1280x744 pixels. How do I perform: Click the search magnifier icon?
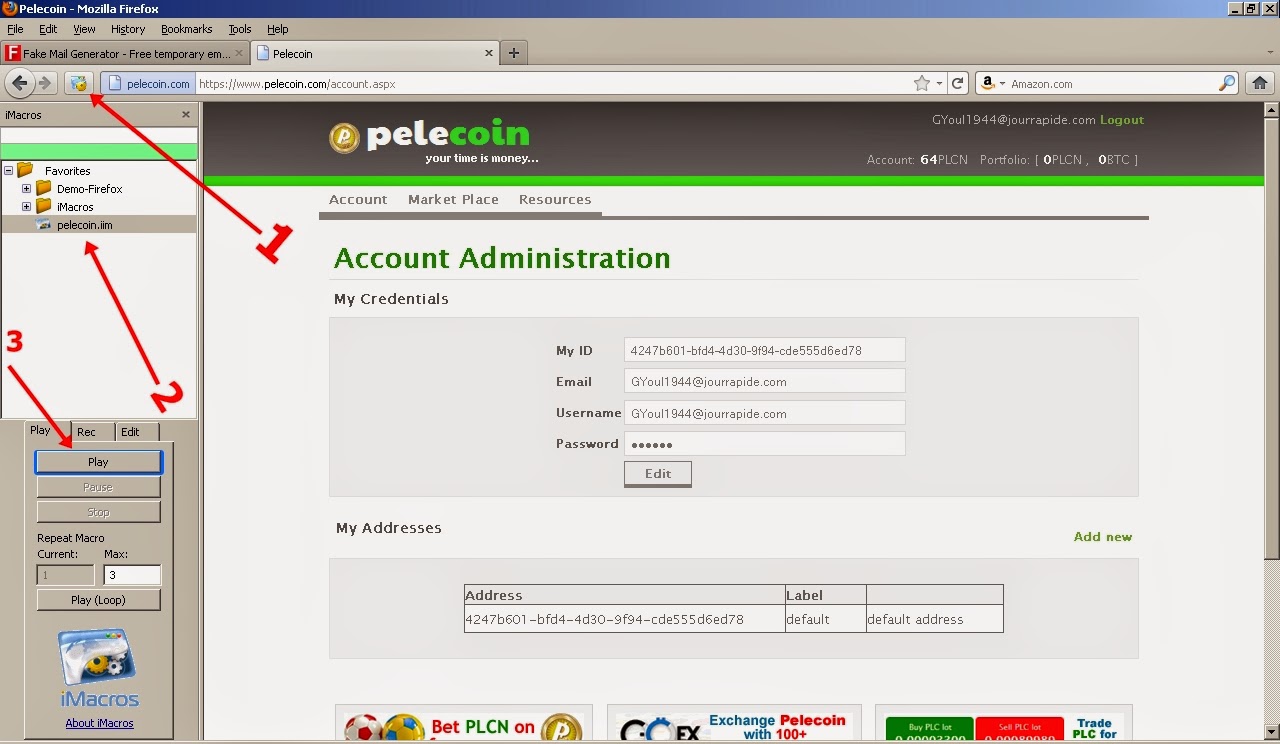point(1227,84)
